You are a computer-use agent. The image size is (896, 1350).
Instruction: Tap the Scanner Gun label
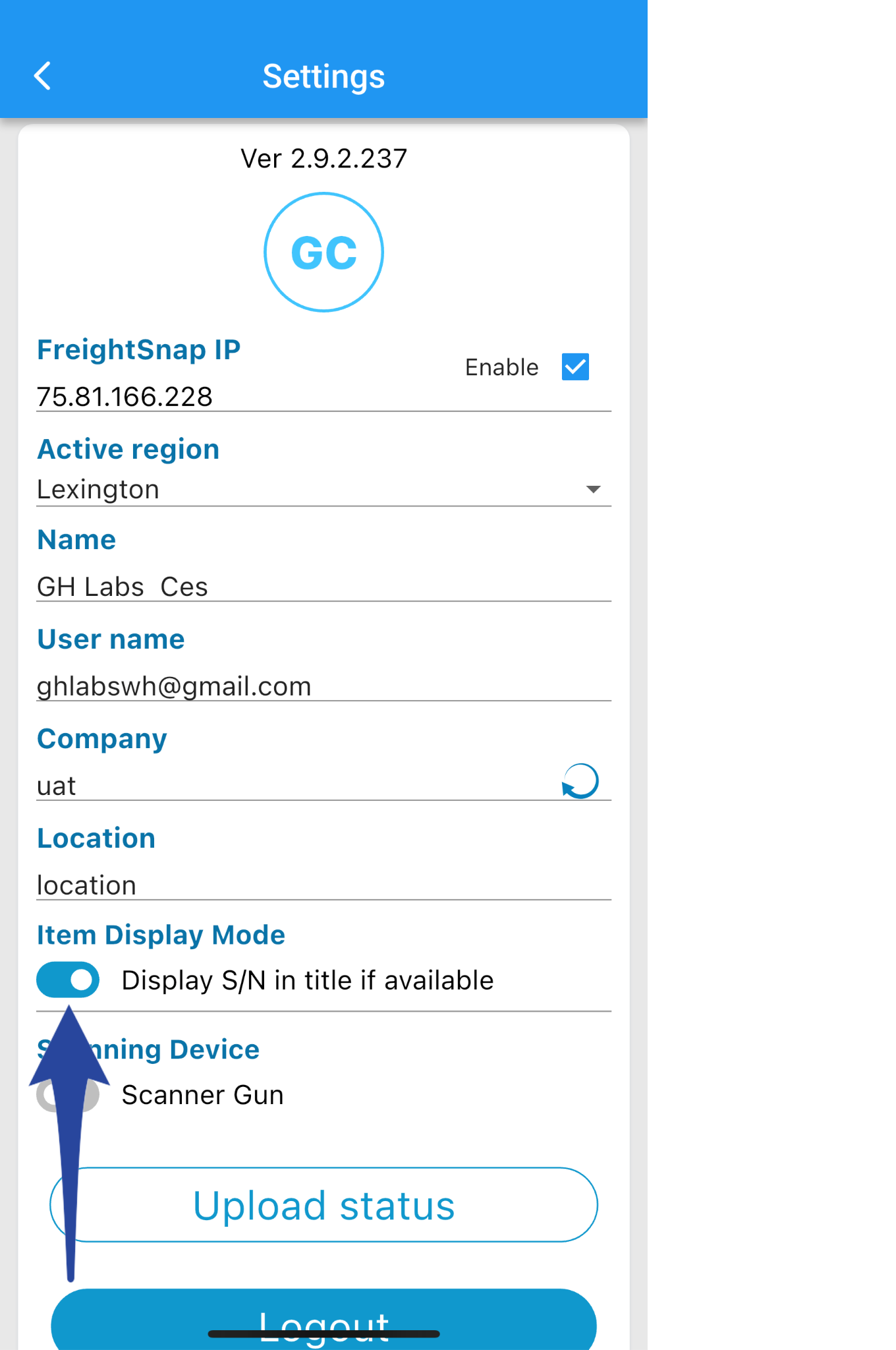[202, 1095]
